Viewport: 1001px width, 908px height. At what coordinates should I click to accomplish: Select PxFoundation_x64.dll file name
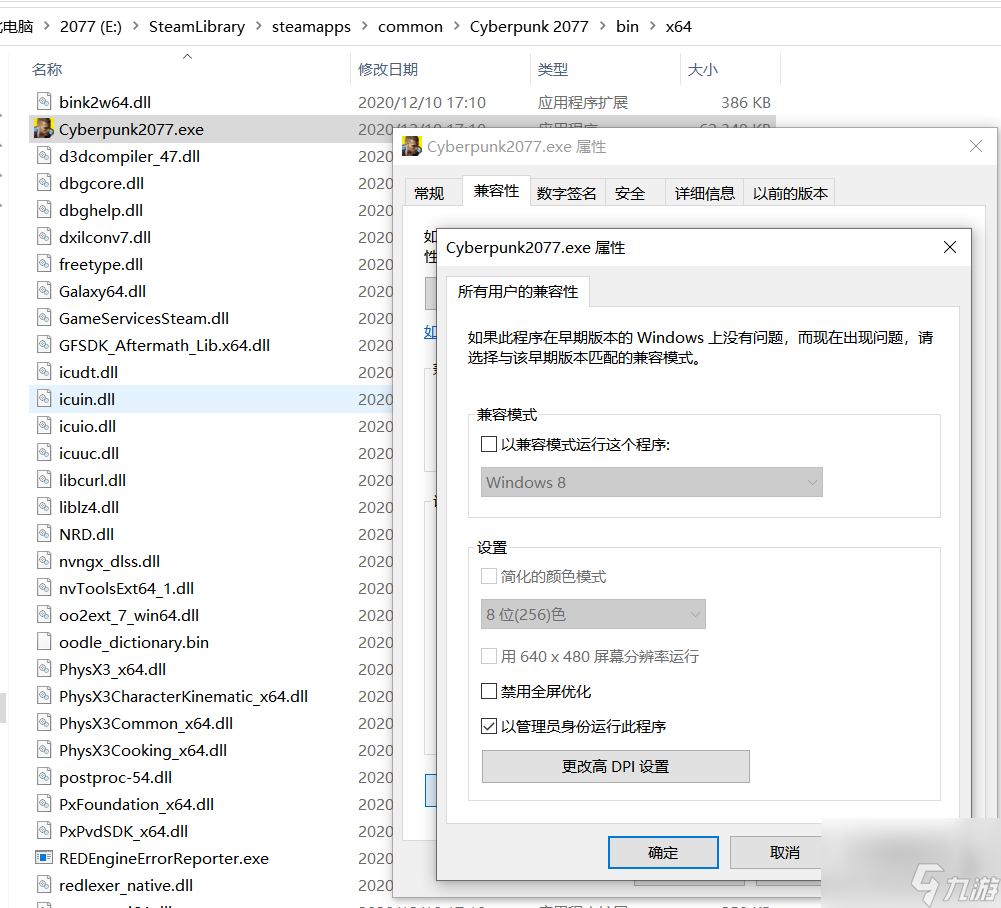(x=136, y=804)
